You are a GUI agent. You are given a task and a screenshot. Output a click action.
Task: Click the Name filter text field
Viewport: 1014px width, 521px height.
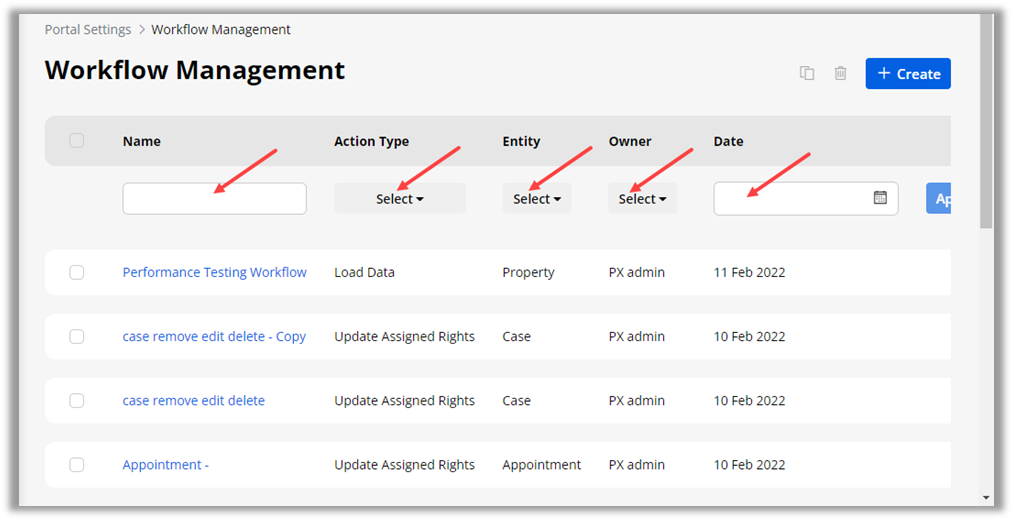tap(214, 198)
